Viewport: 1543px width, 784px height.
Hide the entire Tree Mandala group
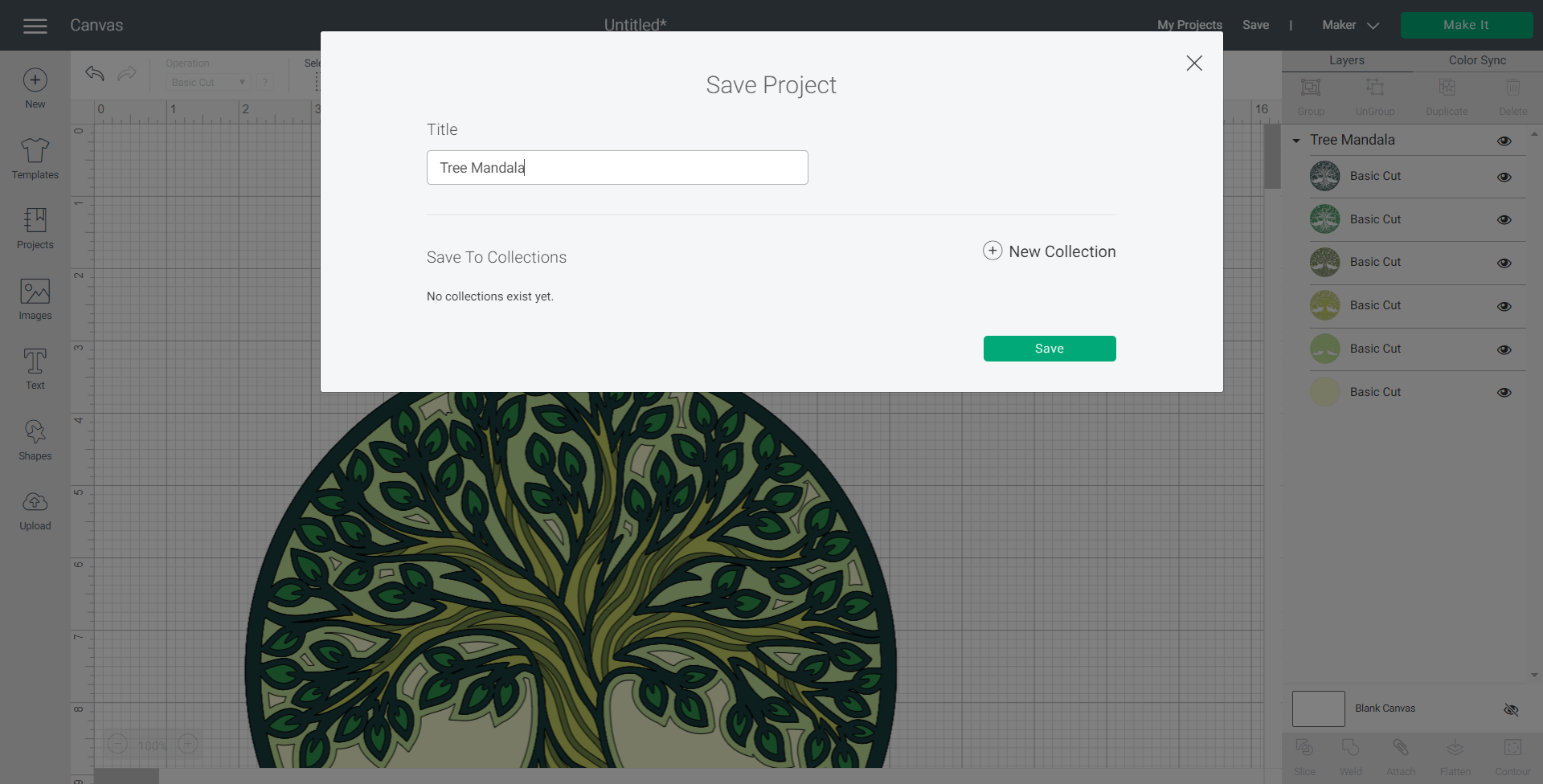point(1504,141)
